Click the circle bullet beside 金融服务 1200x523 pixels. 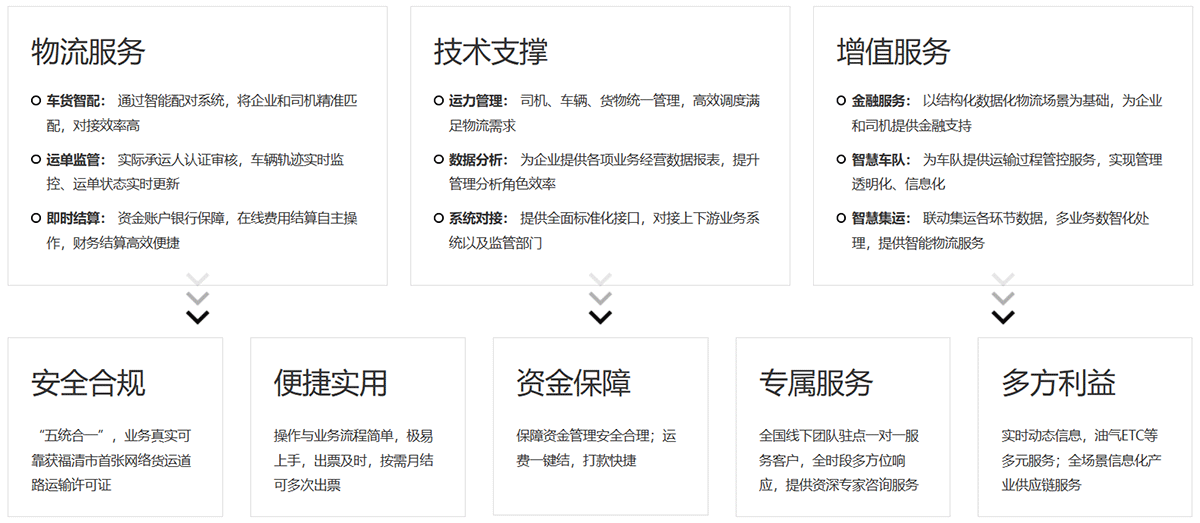tap(842, 101)
